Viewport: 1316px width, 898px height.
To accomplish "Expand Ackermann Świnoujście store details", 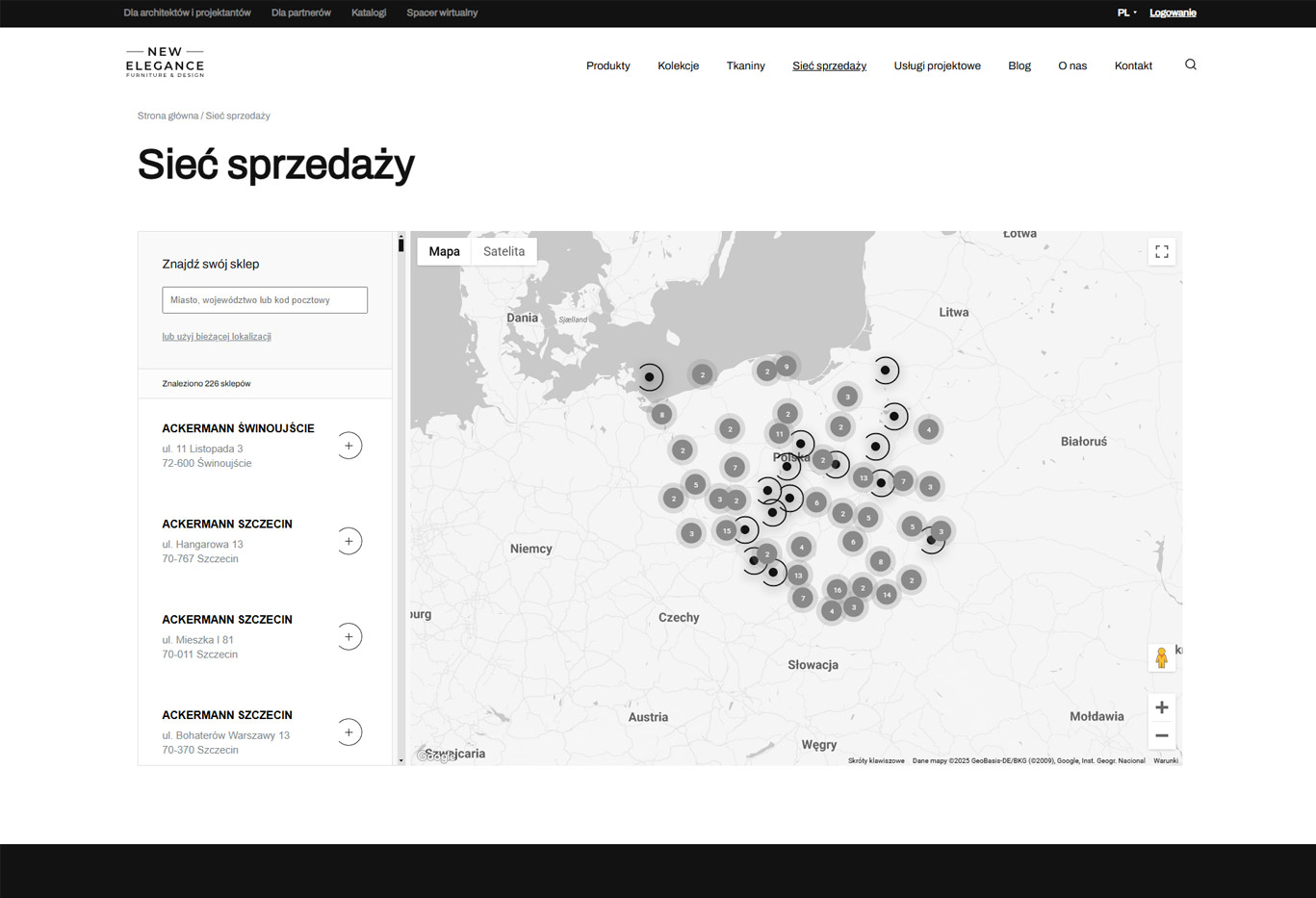I will pyautogui.click(x=348, y=446).
